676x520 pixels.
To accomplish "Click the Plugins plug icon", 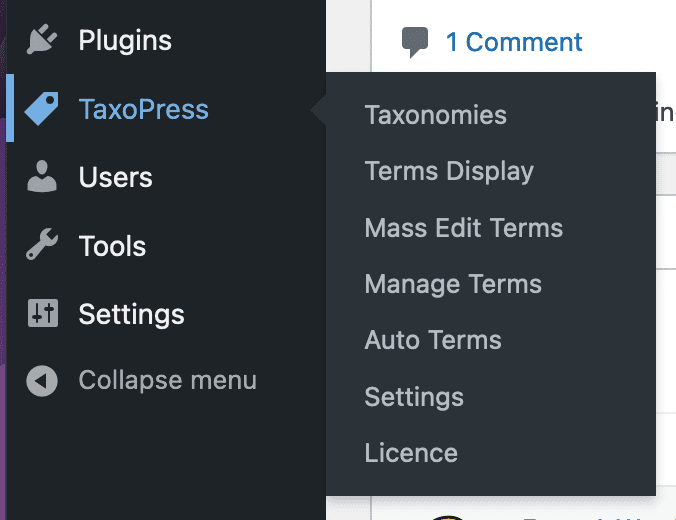I will click(x=41, y=39).
